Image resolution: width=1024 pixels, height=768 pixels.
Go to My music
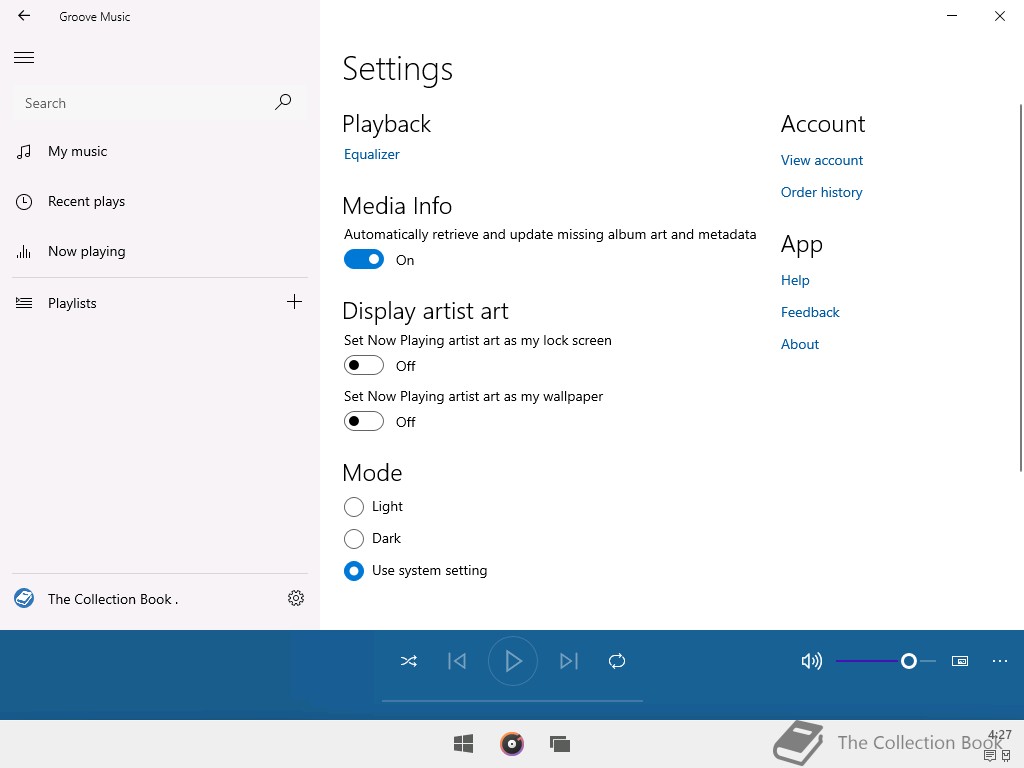(77, 152)
